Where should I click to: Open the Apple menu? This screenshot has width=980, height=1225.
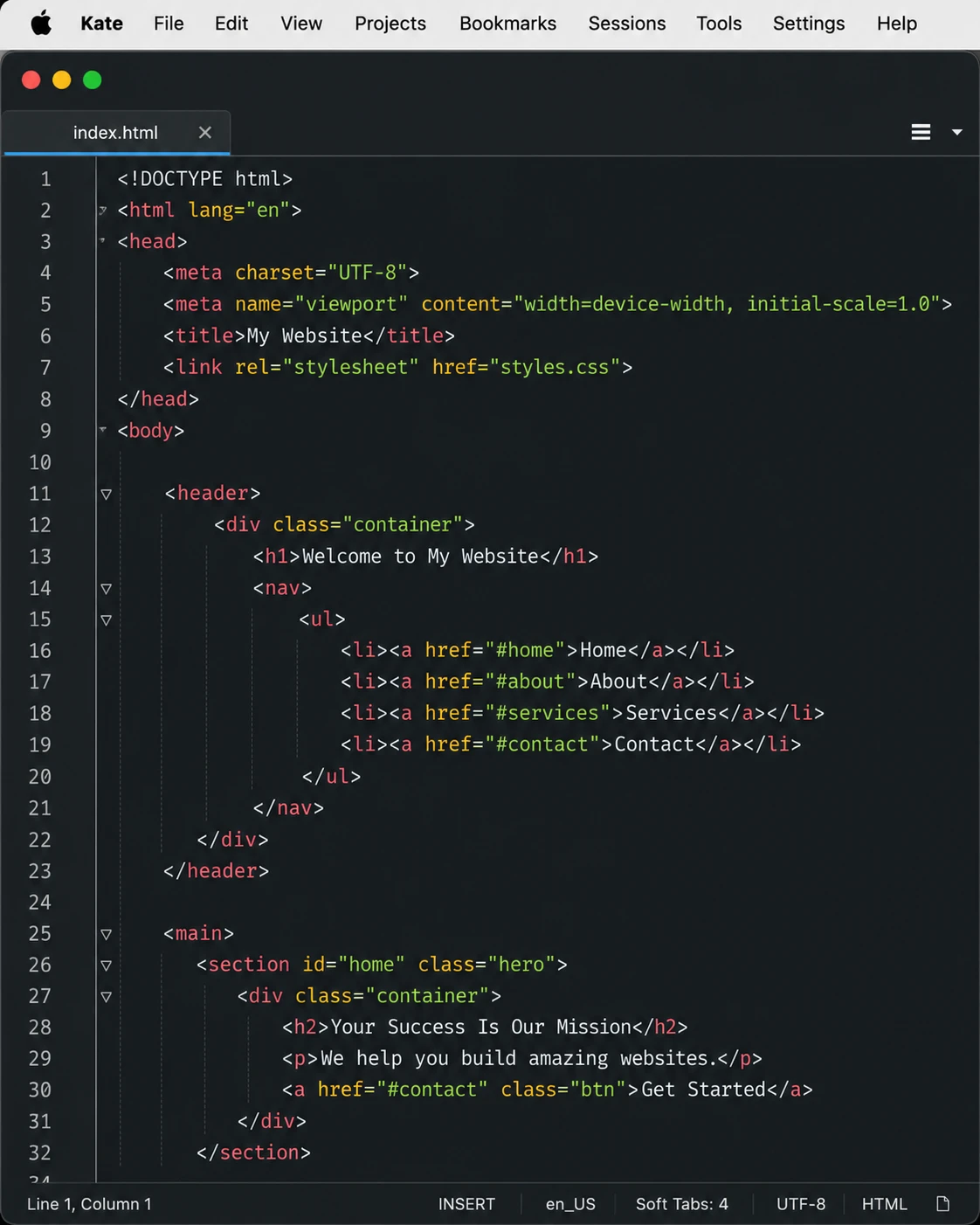(x=41, y=24)
